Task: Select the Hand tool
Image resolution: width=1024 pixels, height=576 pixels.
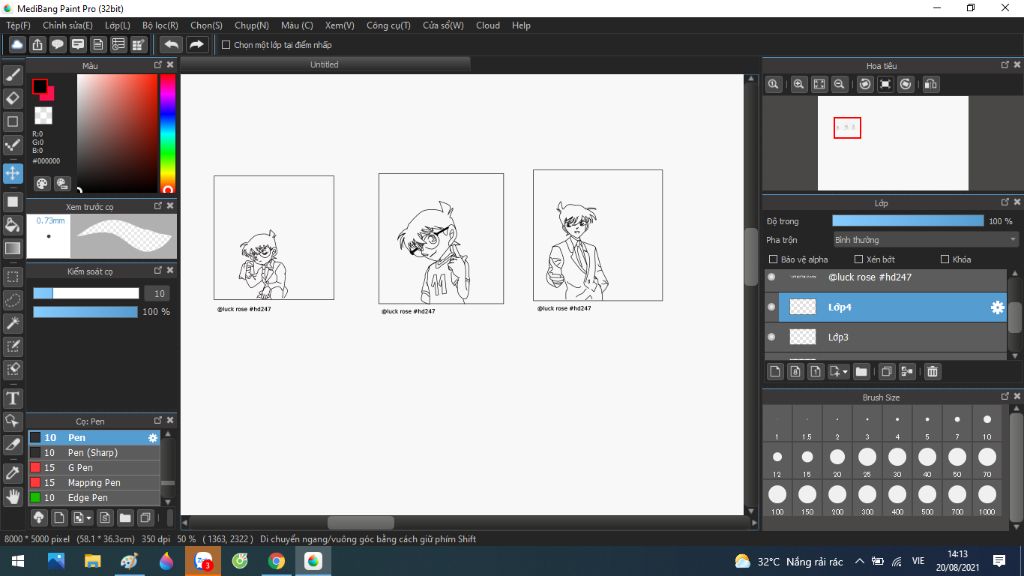Action: pyautogui.click(x=12, y=496)
